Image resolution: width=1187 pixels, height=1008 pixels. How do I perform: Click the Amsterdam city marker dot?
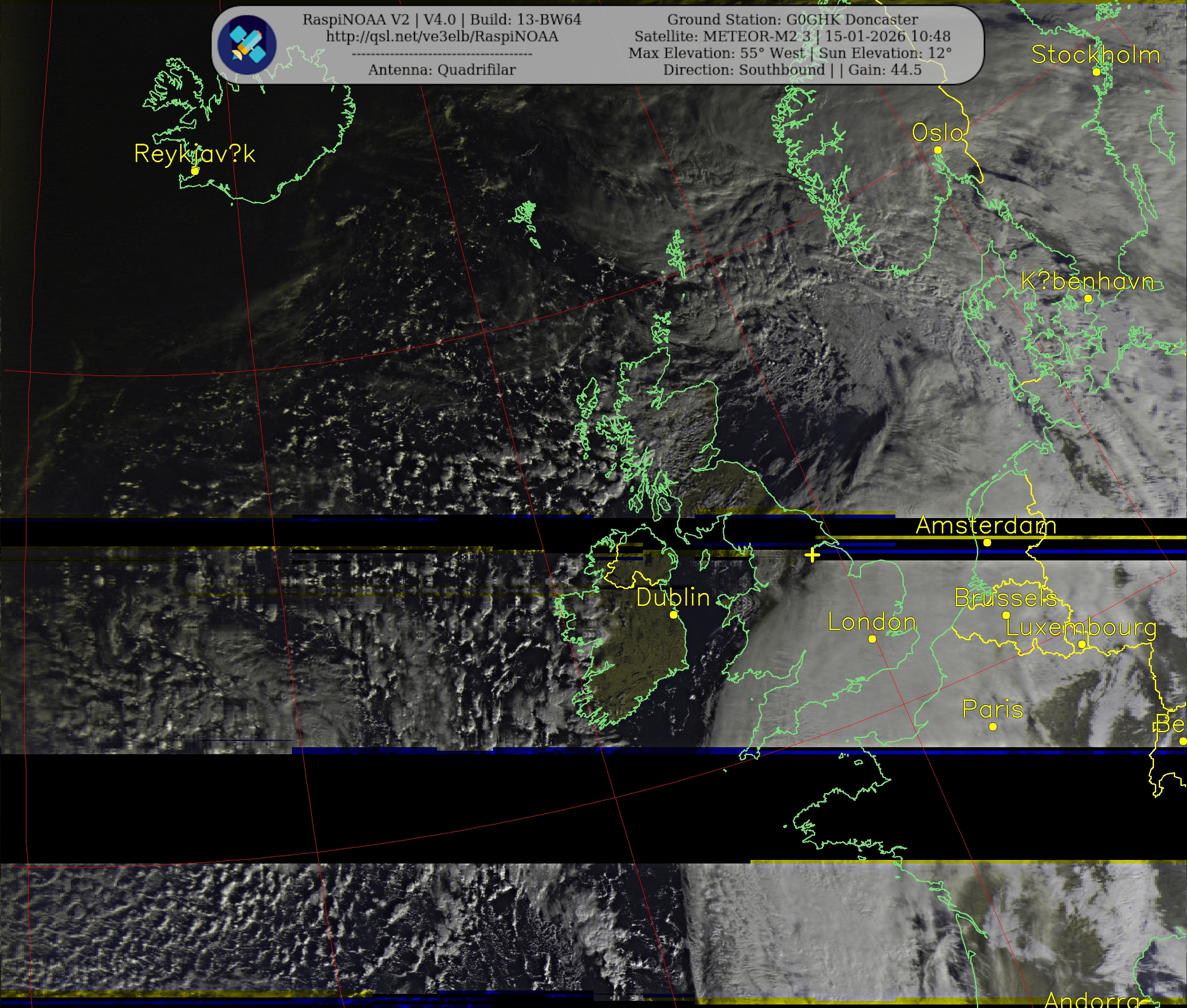[x=987, y=542]
